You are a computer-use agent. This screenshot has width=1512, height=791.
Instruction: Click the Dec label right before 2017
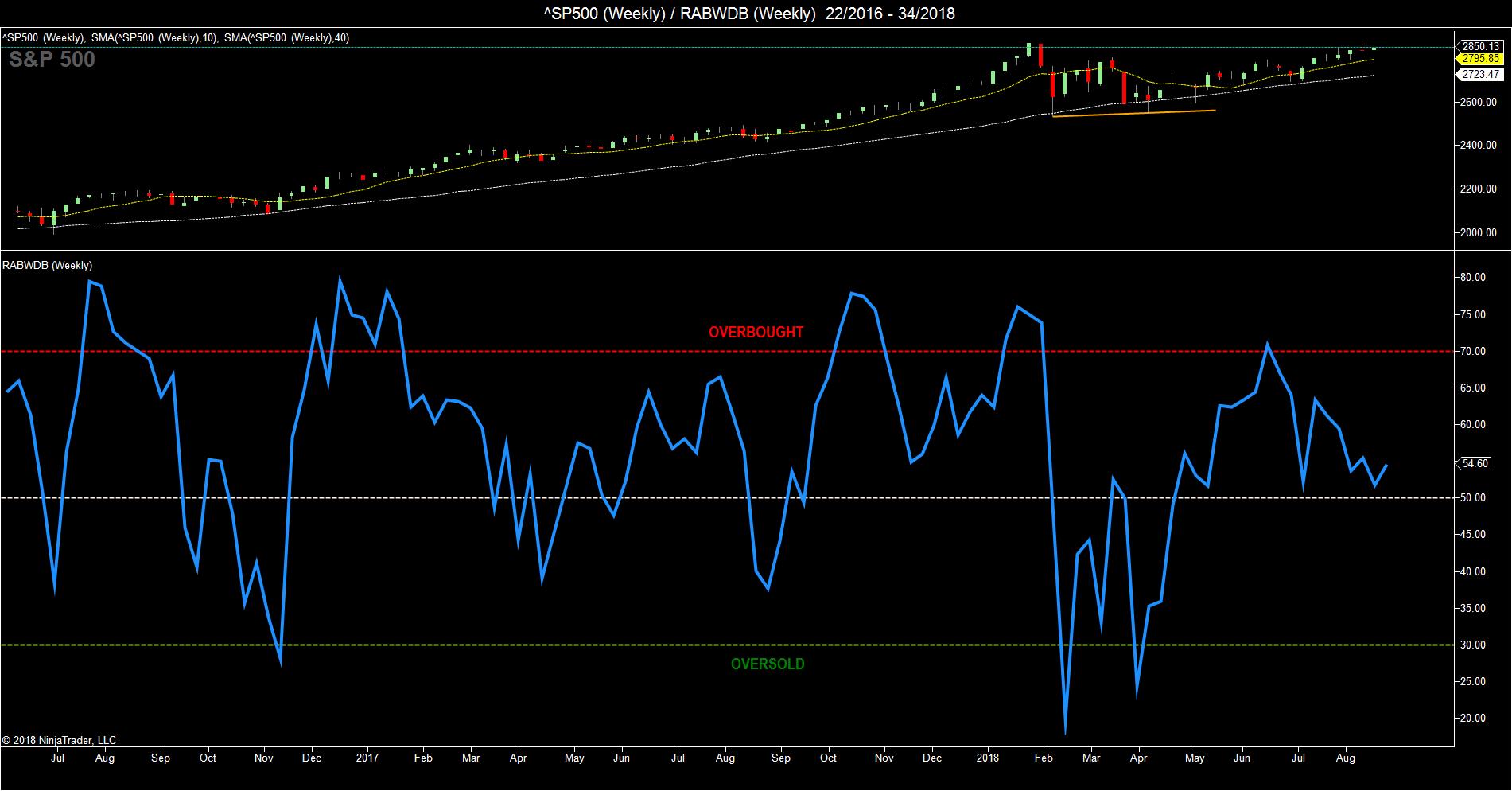click(x=312, y=758)
